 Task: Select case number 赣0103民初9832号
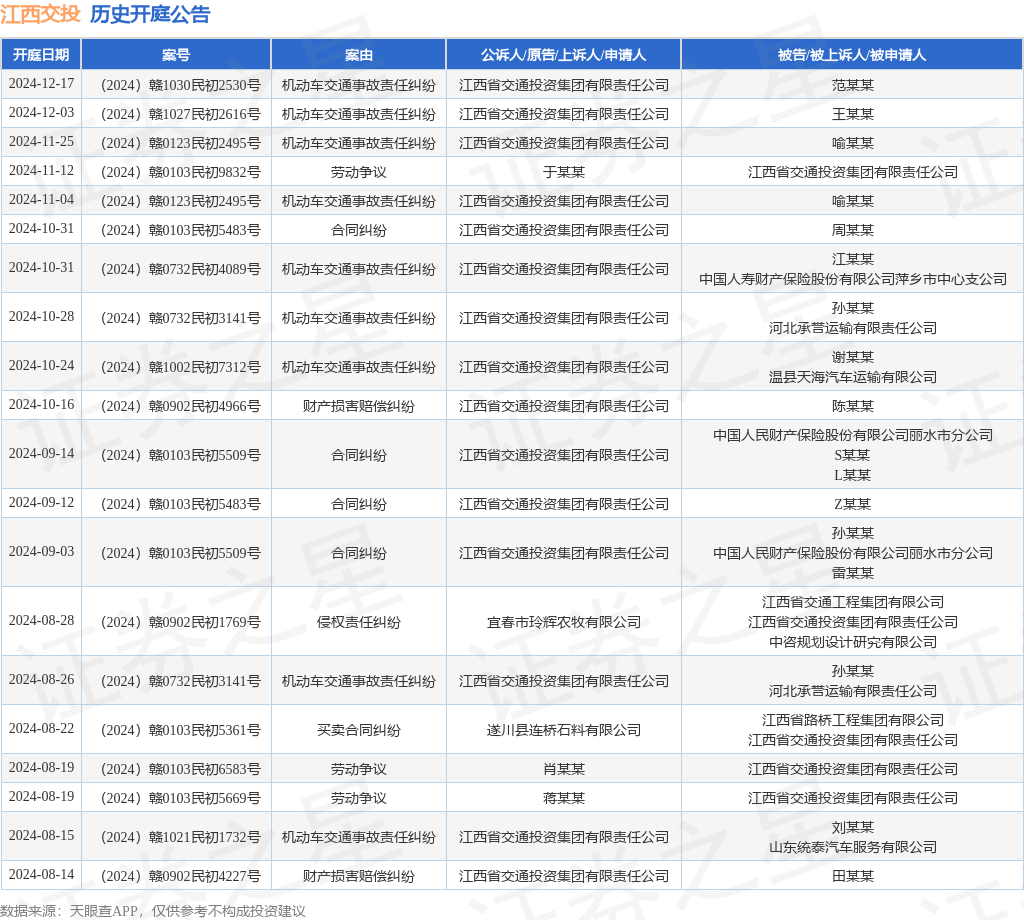(181, 172)
